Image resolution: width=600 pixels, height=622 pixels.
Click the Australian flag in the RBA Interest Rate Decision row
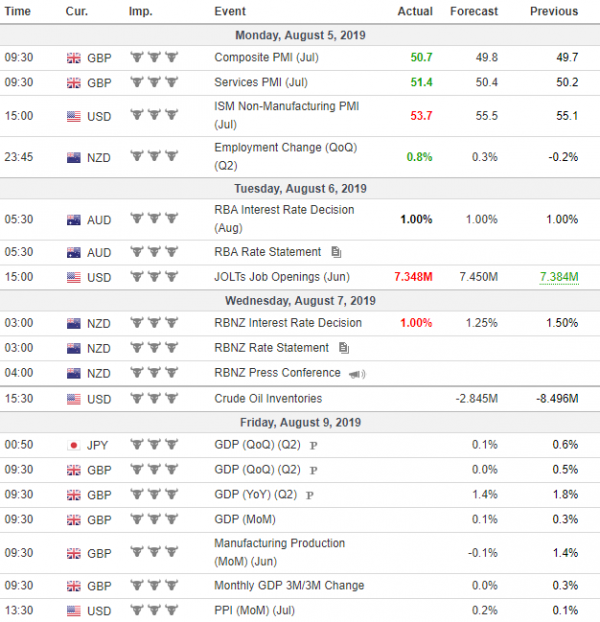coord(73,220)
